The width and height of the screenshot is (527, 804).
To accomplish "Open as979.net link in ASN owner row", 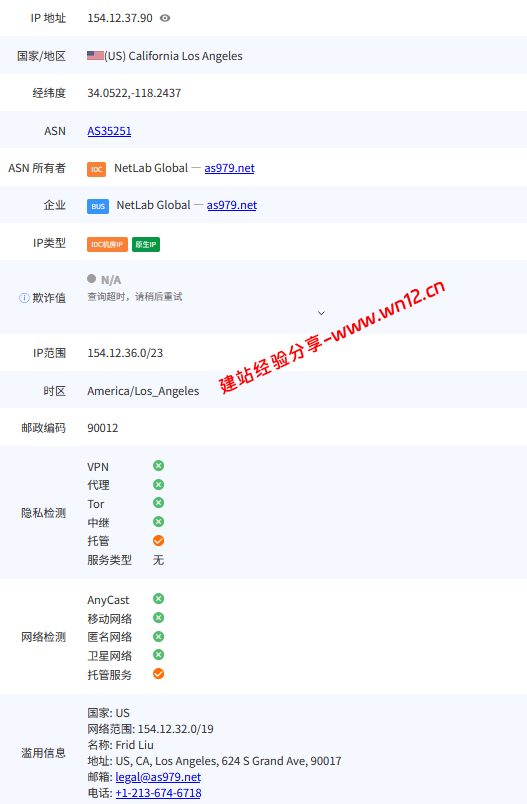I will pos(229,168).
